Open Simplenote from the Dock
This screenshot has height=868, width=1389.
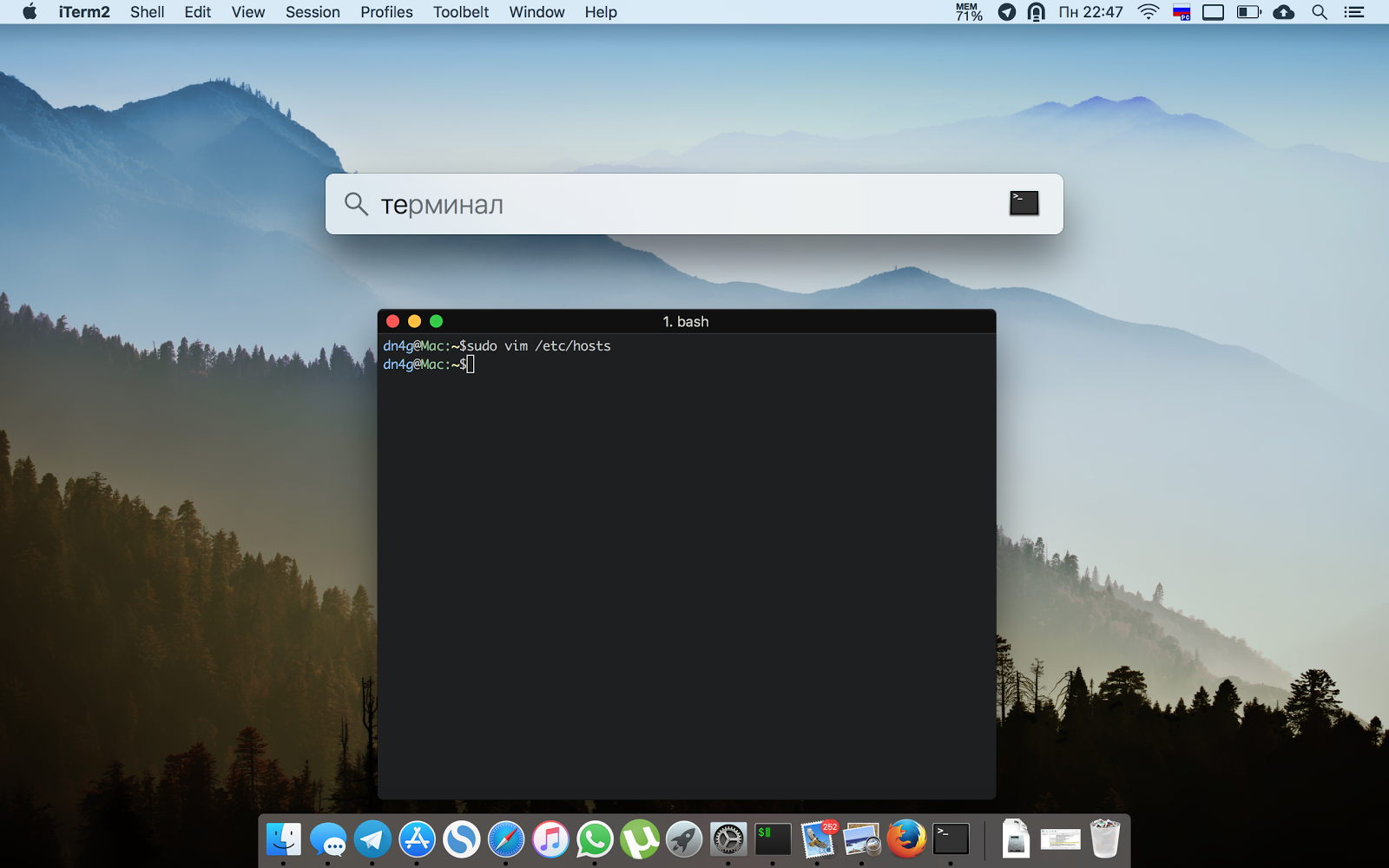[462, 839]
